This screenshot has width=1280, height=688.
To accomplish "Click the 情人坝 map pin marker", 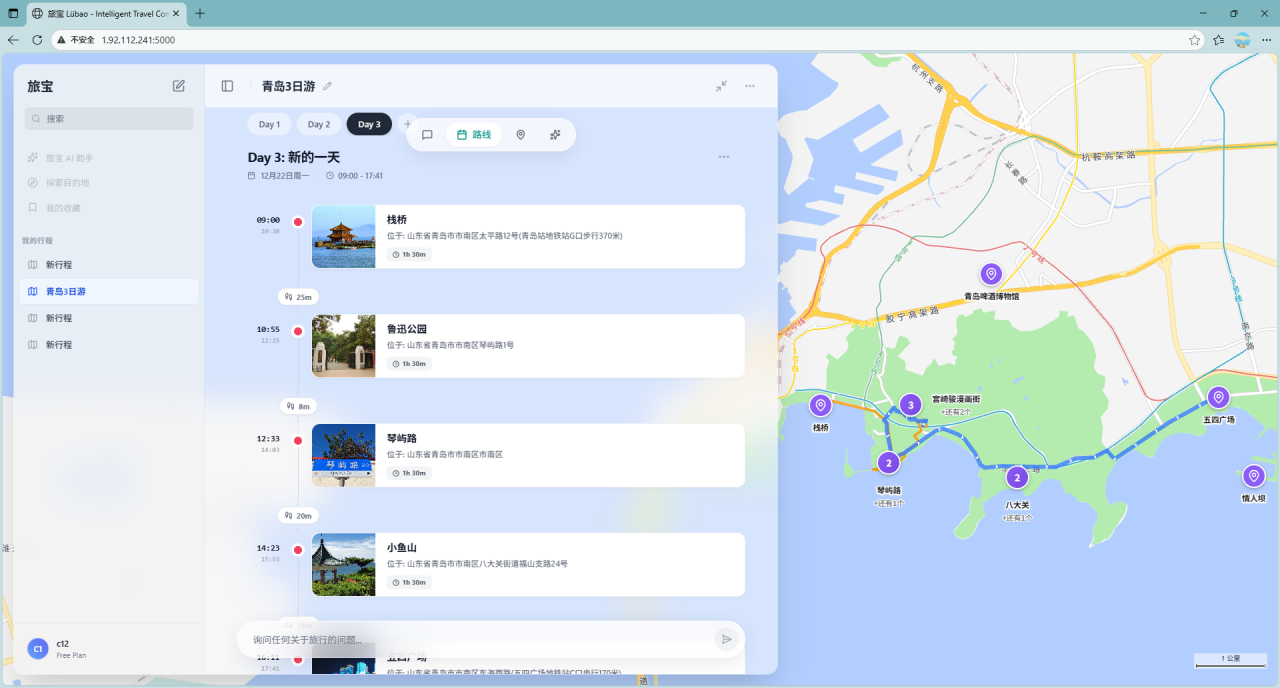I will 1254,476.
